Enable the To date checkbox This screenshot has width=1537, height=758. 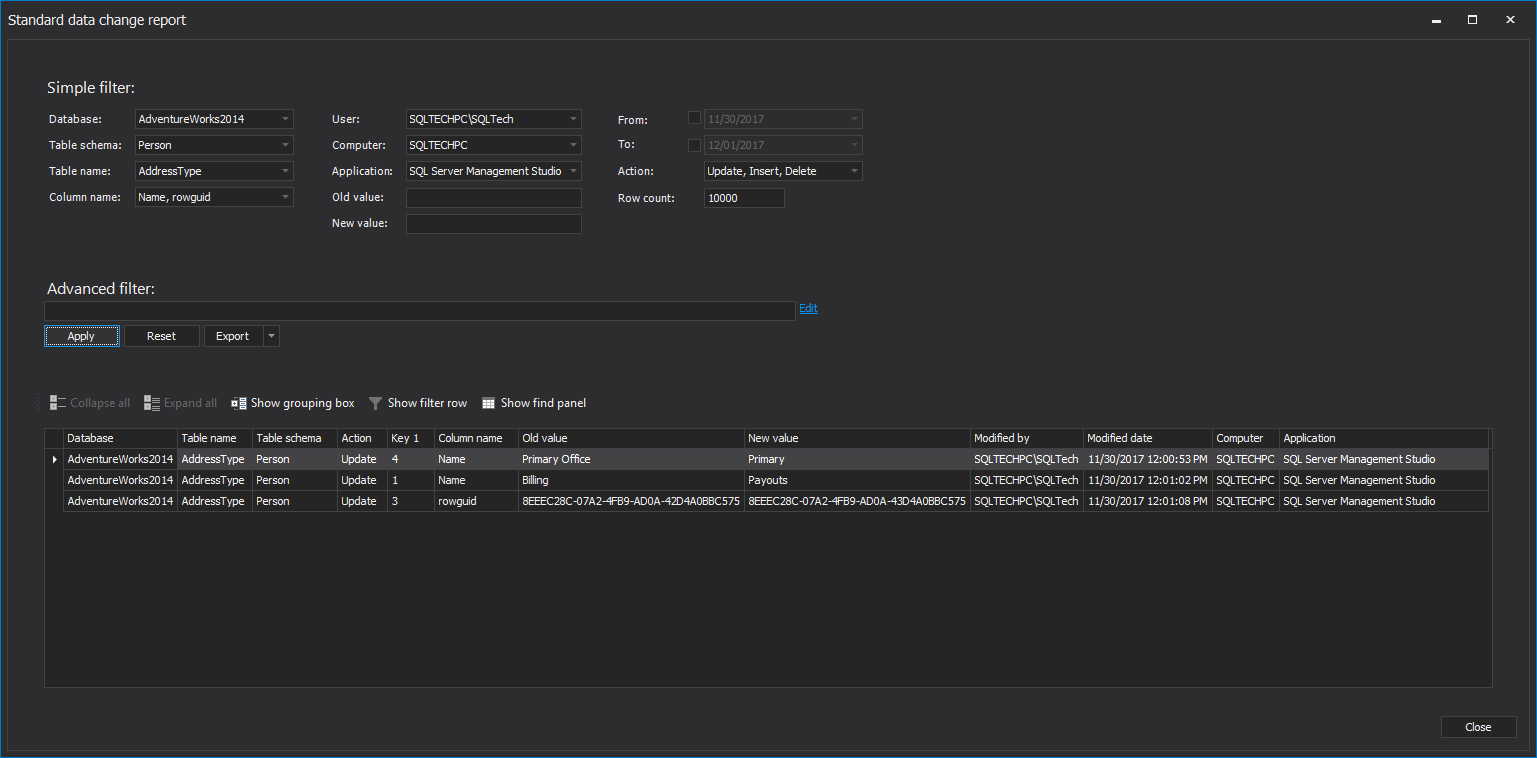(x=695, y=145)
